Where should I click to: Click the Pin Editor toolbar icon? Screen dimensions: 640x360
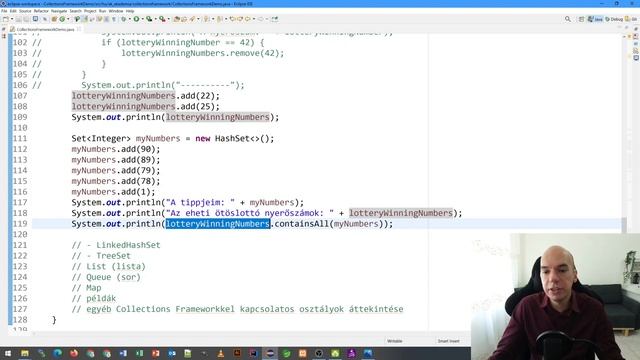(274, 19)
